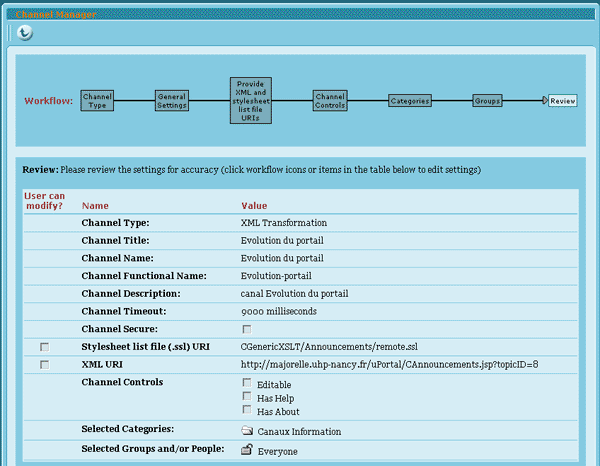Edit the XML URI majorelle address
This screenshot has height=466, width=600.
pyautogui.click(x=390, y=365)
